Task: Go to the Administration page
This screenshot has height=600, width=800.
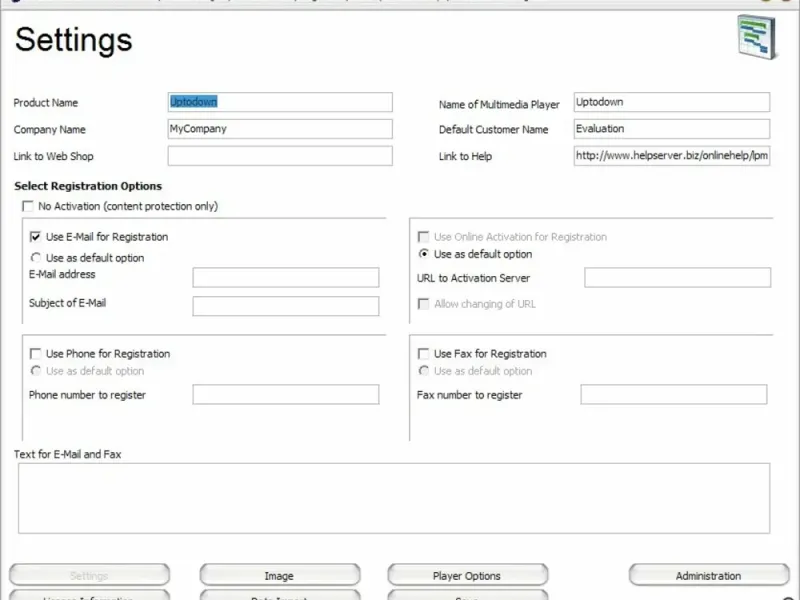Action: point(708,576)
